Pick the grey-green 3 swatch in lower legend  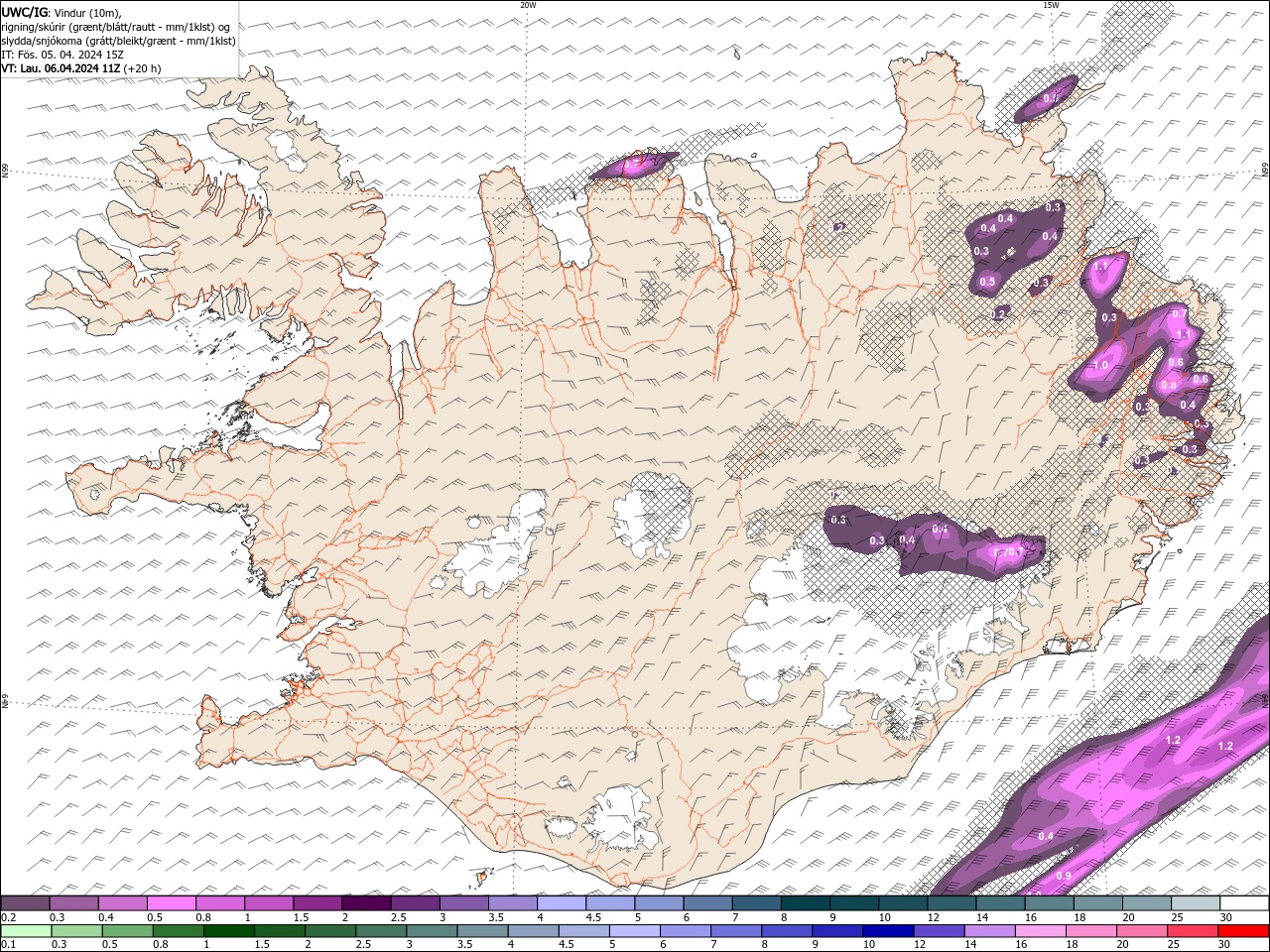[x=431, y=930]
